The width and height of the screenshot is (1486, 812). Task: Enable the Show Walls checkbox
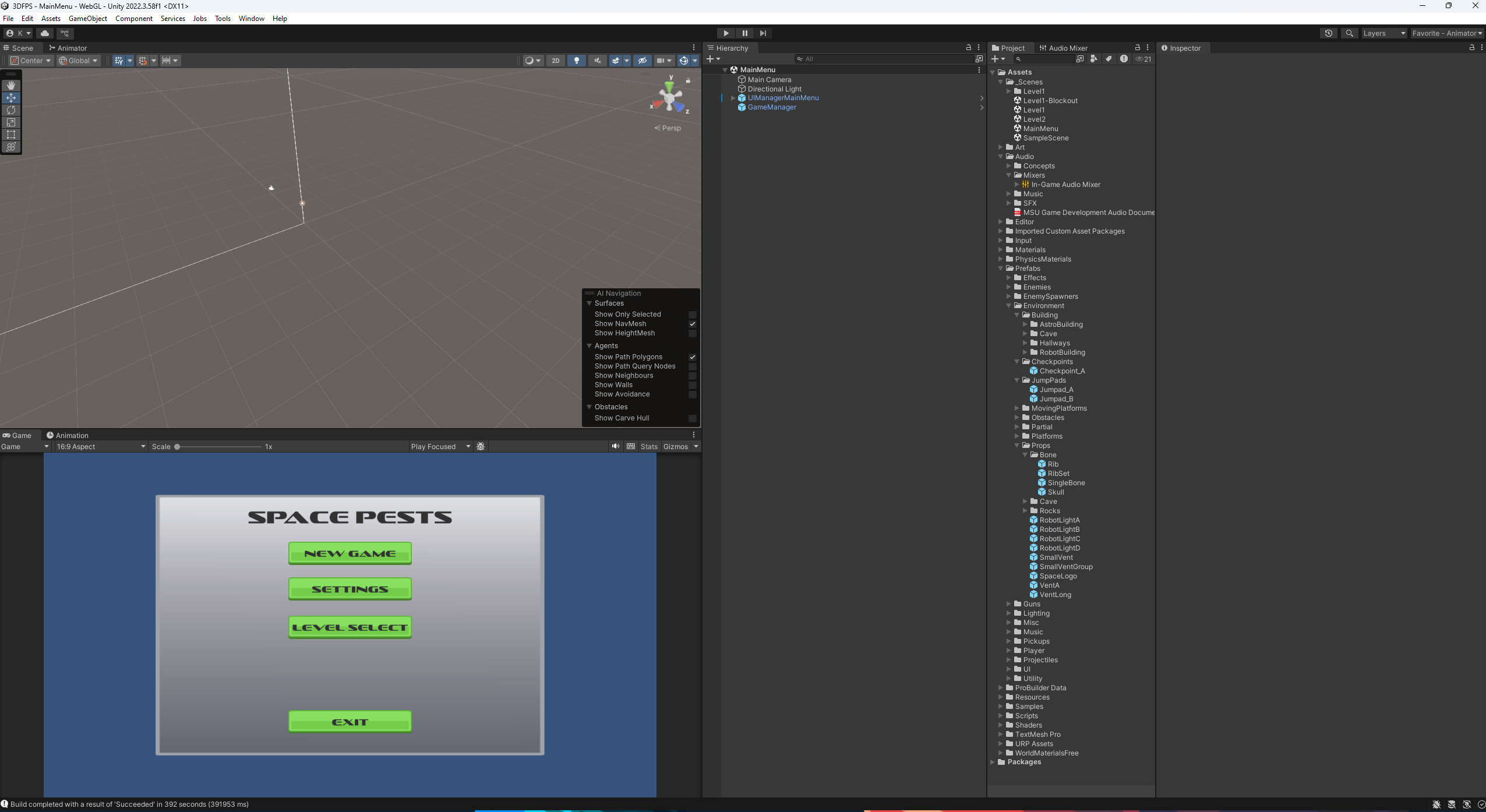(692, 385)
